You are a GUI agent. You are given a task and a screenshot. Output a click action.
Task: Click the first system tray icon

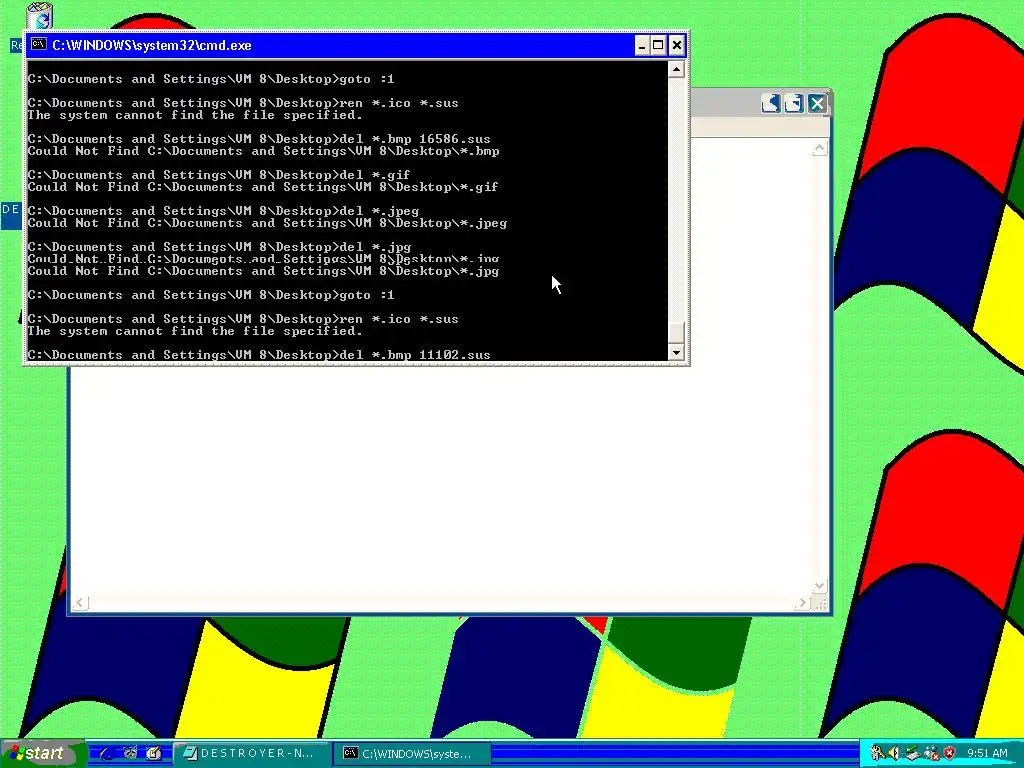(877, 753)
